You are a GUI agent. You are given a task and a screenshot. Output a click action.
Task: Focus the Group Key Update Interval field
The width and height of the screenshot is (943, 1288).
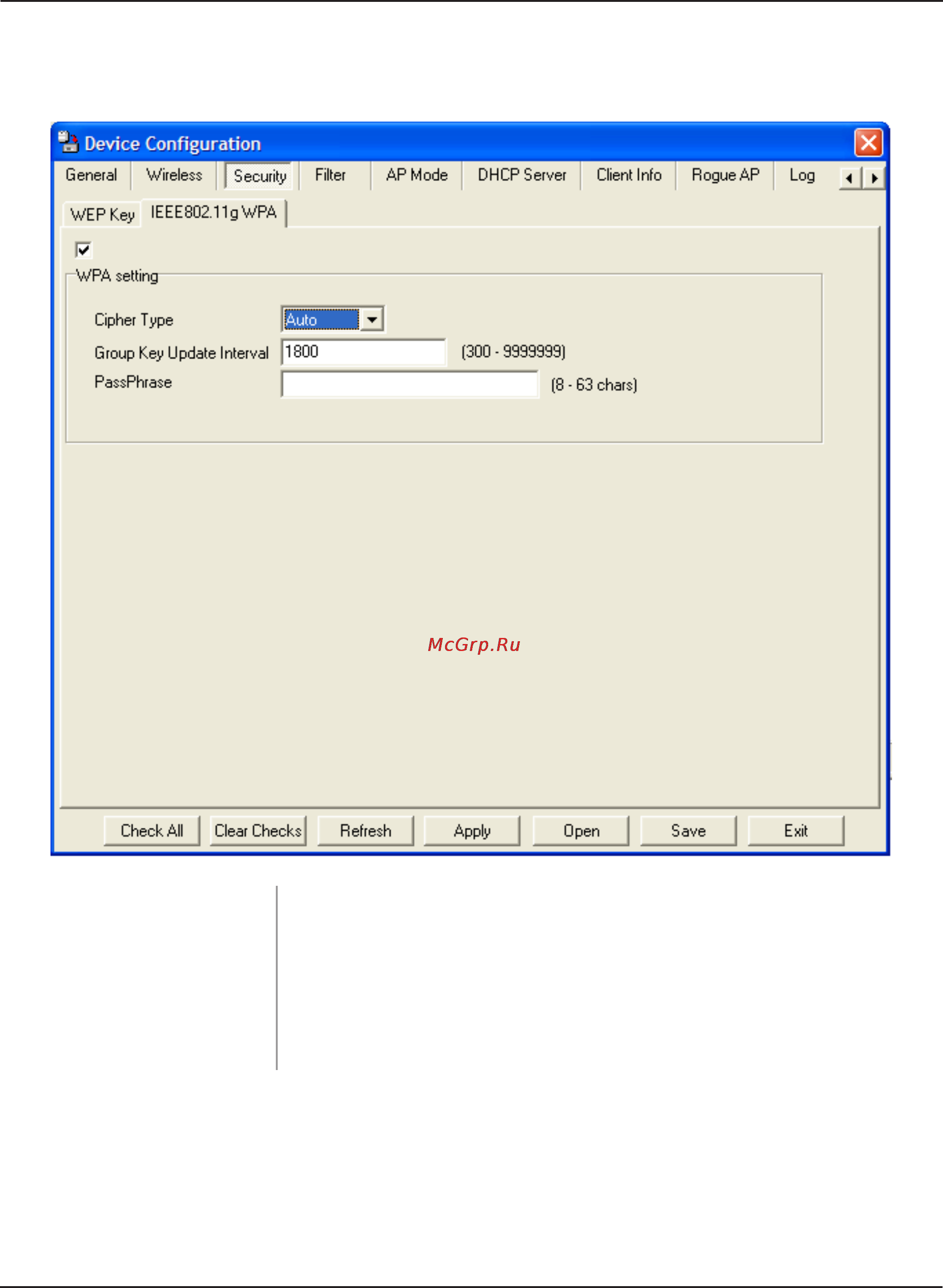[x=364, y=352]
